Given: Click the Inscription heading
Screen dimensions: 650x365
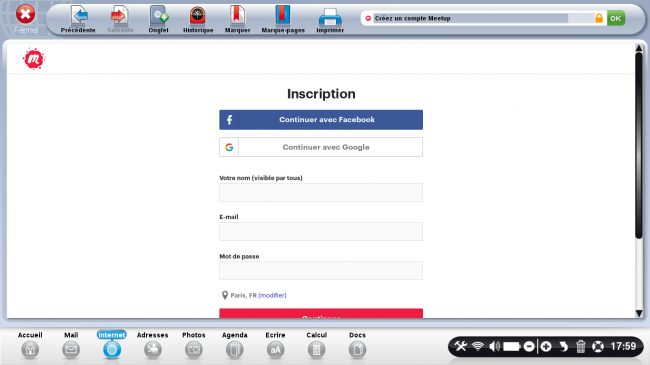Looking at the screenshot, I should [321, 94].
